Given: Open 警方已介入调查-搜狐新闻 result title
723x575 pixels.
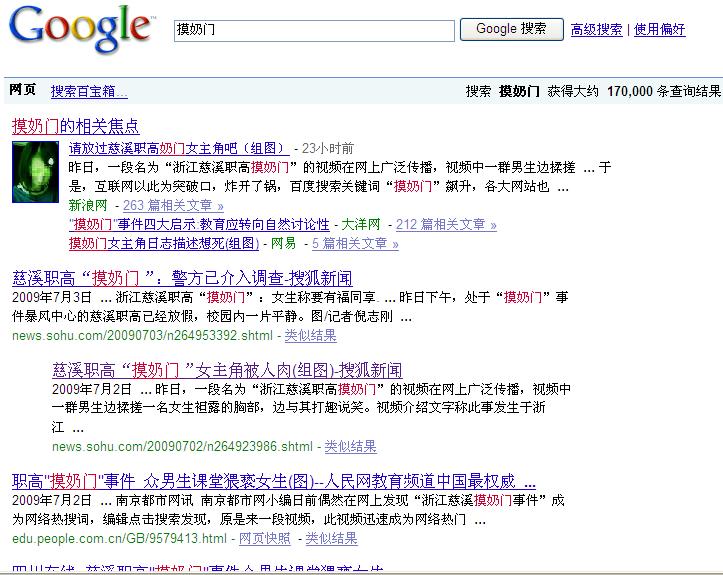Looking at the screenshot, I should tap(182, 279).
